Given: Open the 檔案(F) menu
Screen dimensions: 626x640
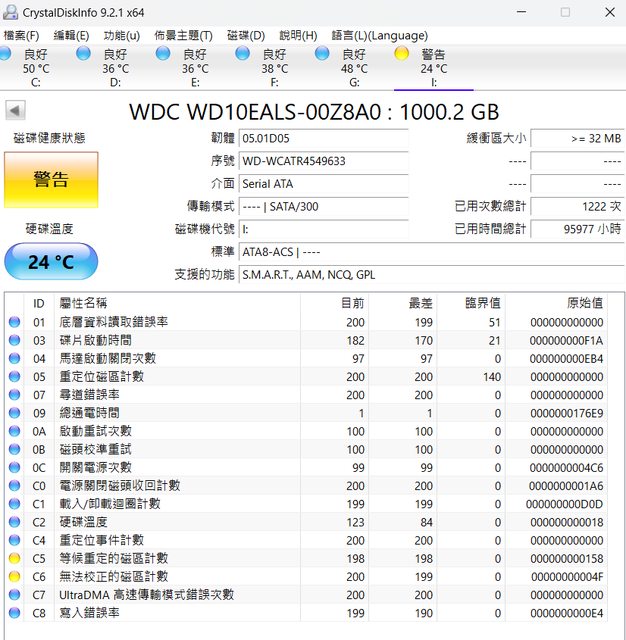Looking at the screenshot, I should (x=22, y=35).
